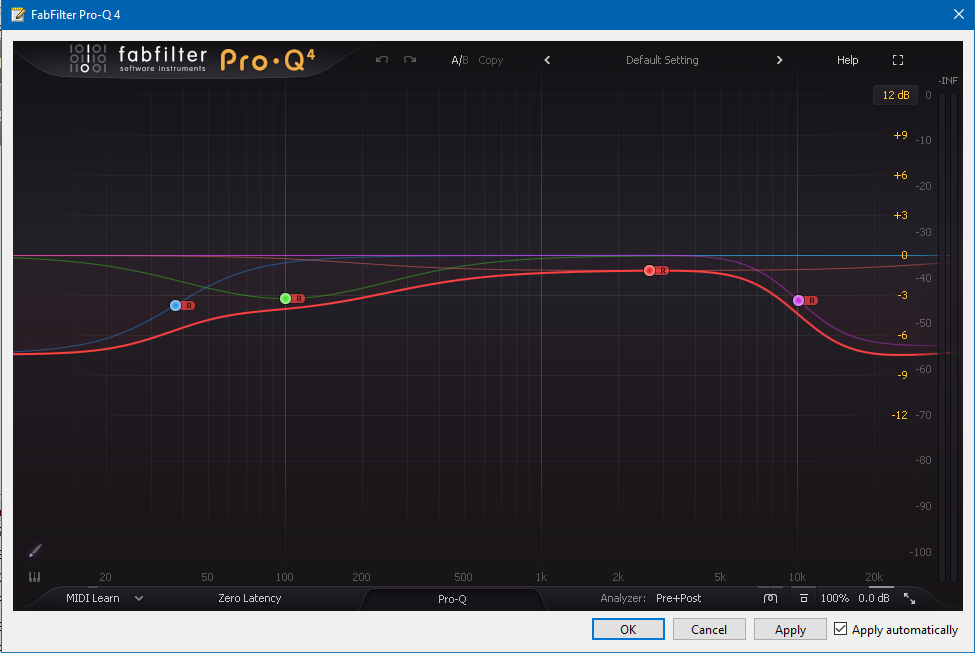975x653 pixels.
Task: Toggle full screen mode icon beside Help
Action: coord(898,60)
